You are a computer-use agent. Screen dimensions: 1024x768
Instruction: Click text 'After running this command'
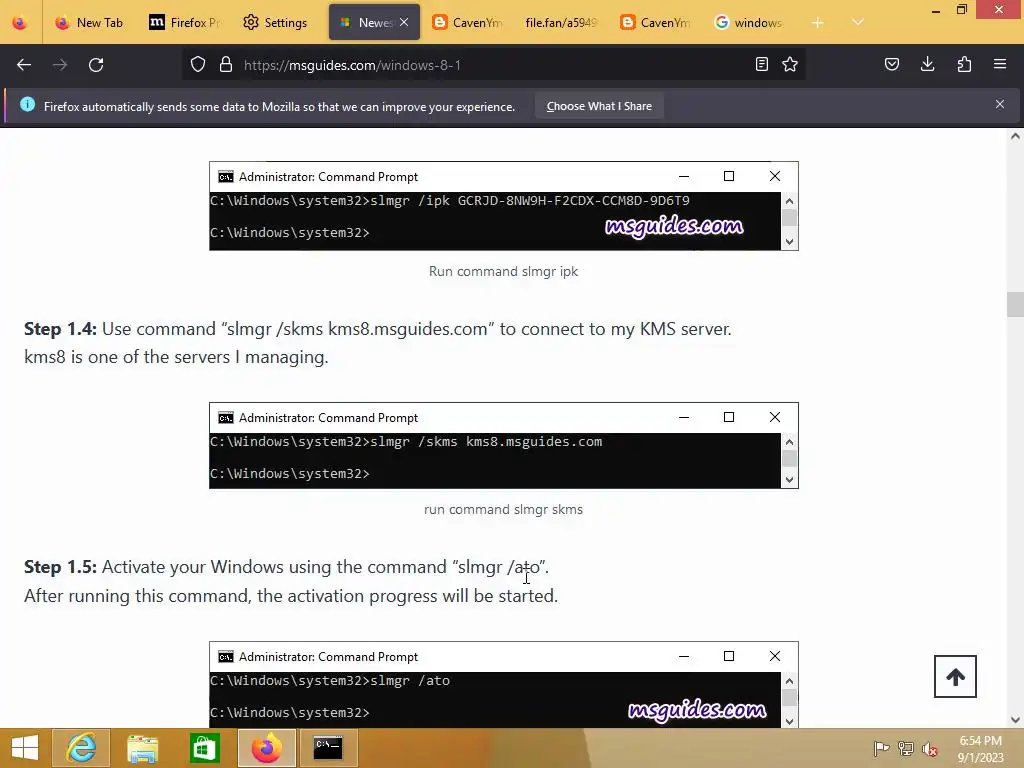(x=137, y=596)
